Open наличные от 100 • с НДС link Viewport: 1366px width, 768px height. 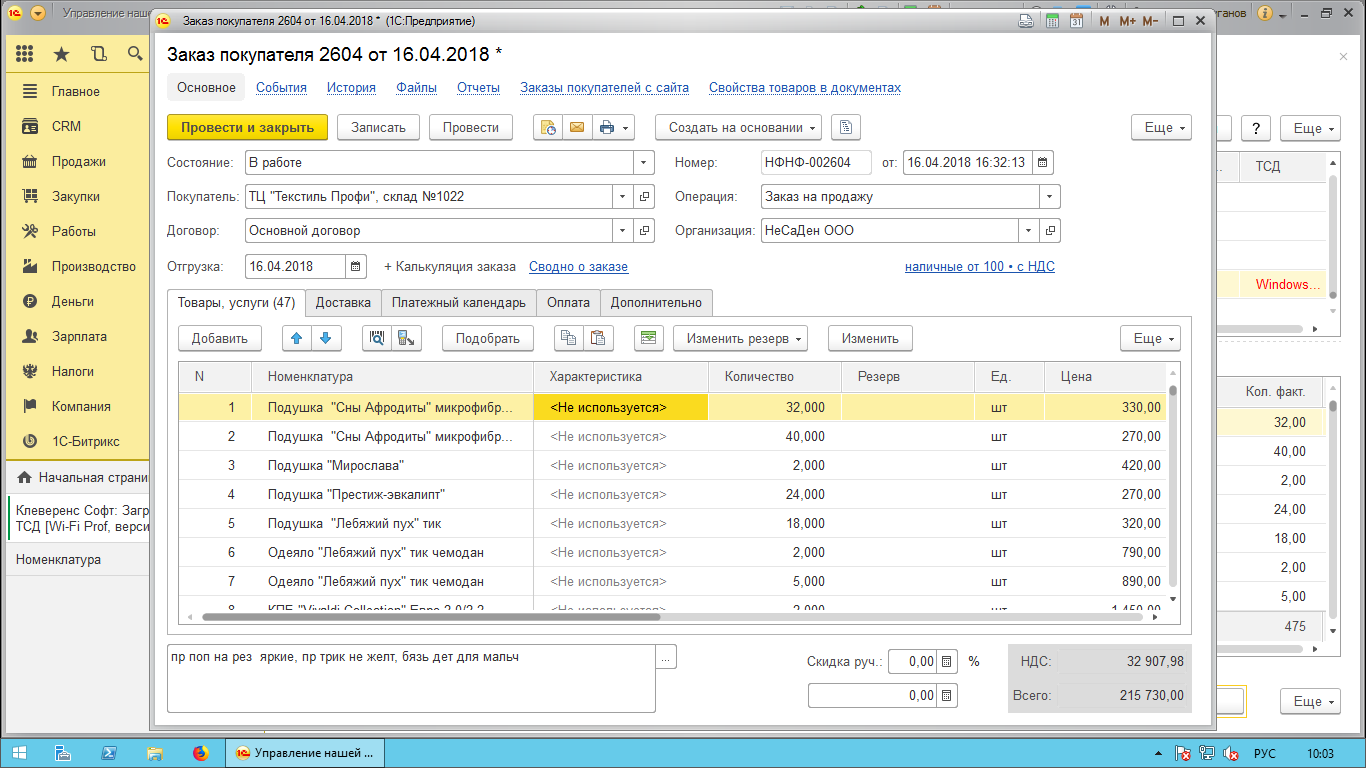click(980, 267)
